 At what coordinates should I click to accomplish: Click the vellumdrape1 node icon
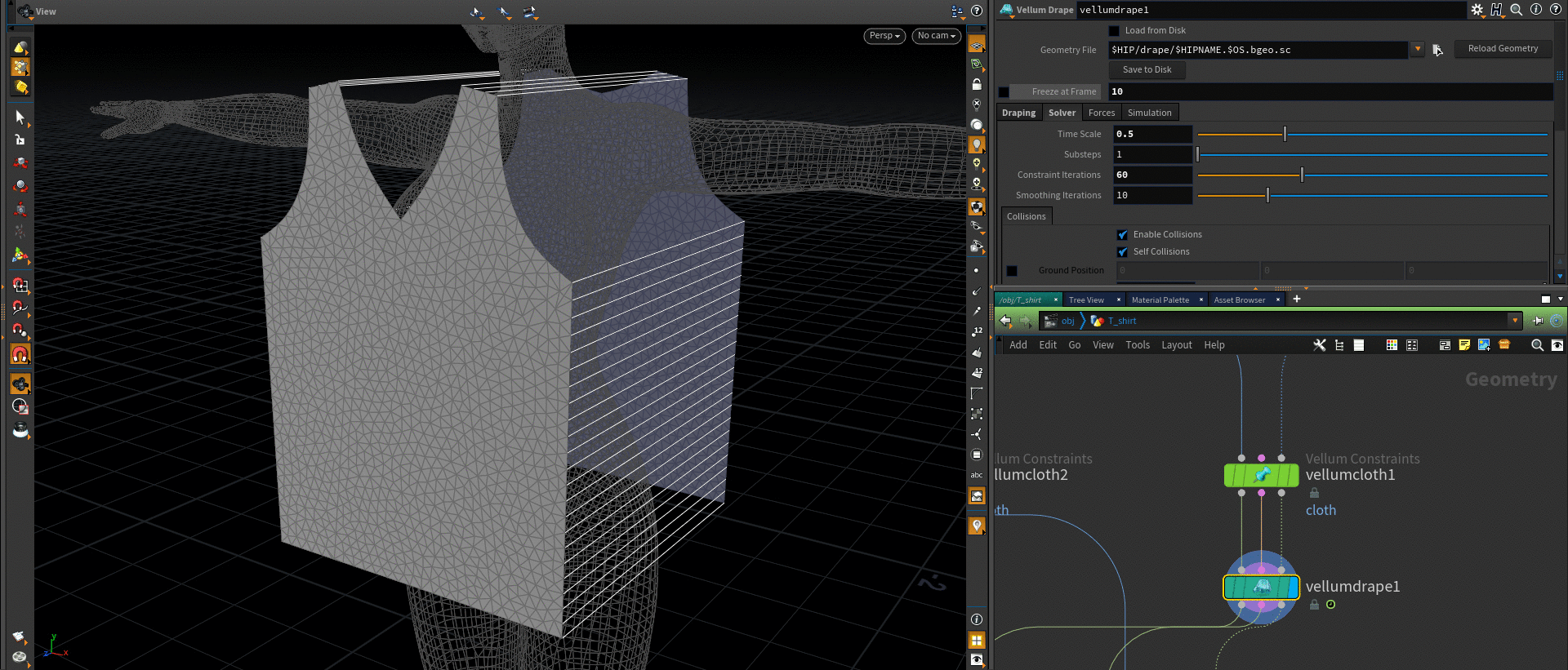point(1261,587)
